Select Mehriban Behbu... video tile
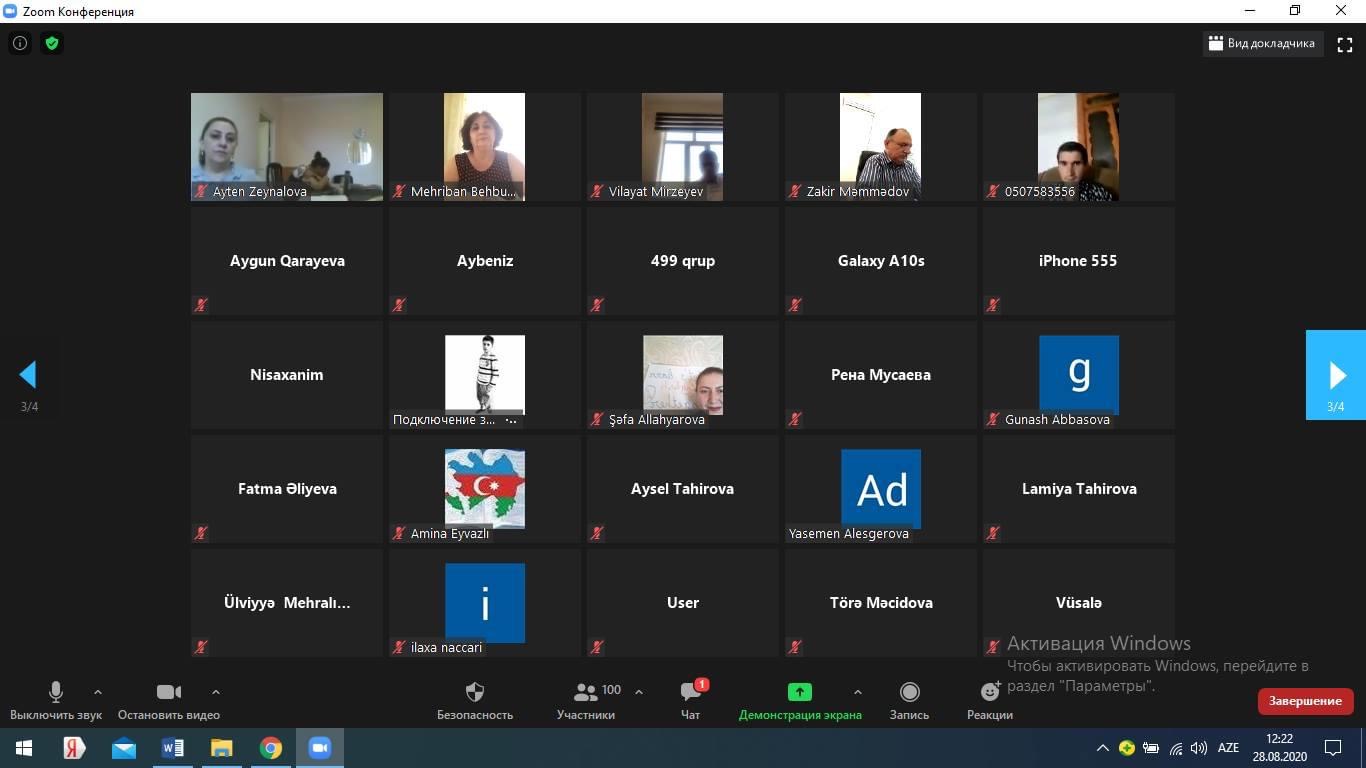 click(485, 147)
